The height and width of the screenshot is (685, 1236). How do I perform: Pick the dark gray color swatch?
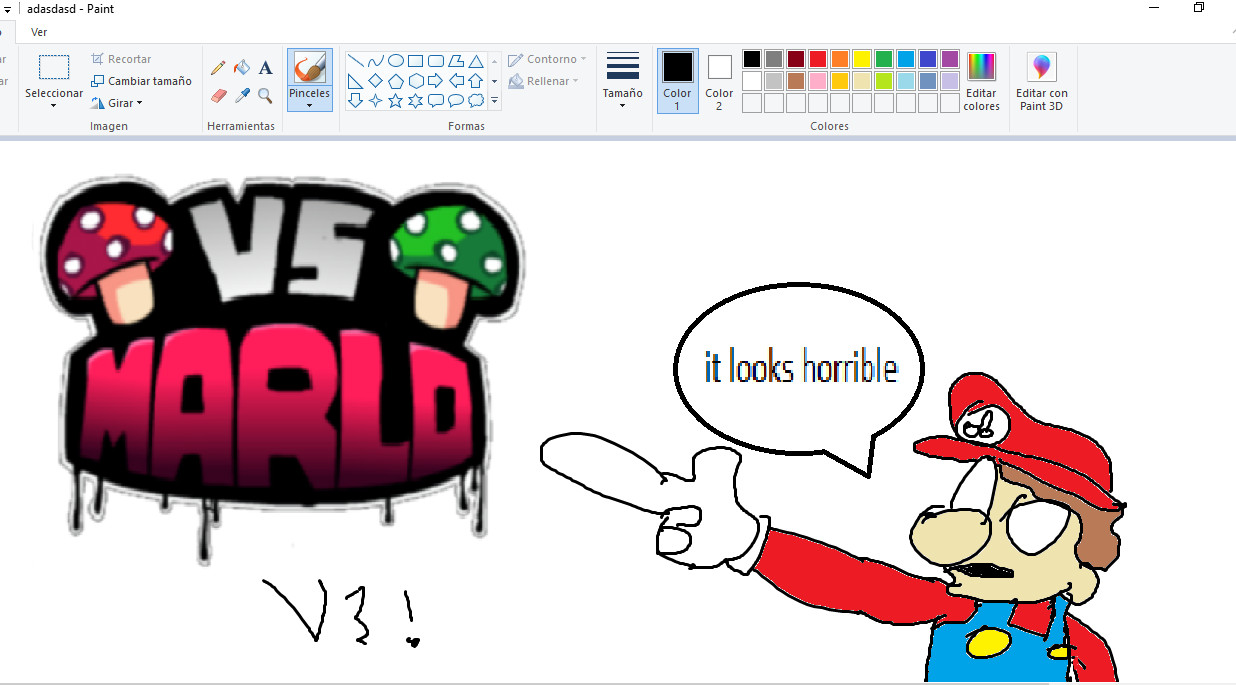(774, 59)
